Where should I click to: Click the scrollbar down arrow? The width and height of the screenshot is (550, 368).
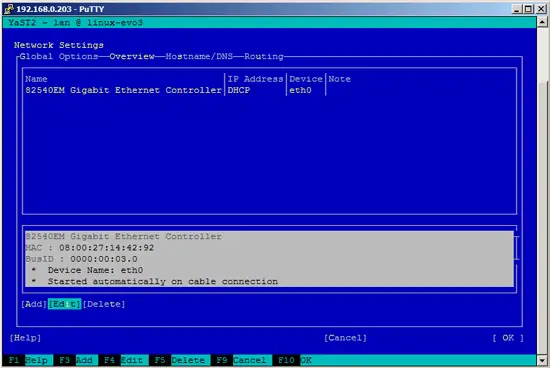(542, 360)
